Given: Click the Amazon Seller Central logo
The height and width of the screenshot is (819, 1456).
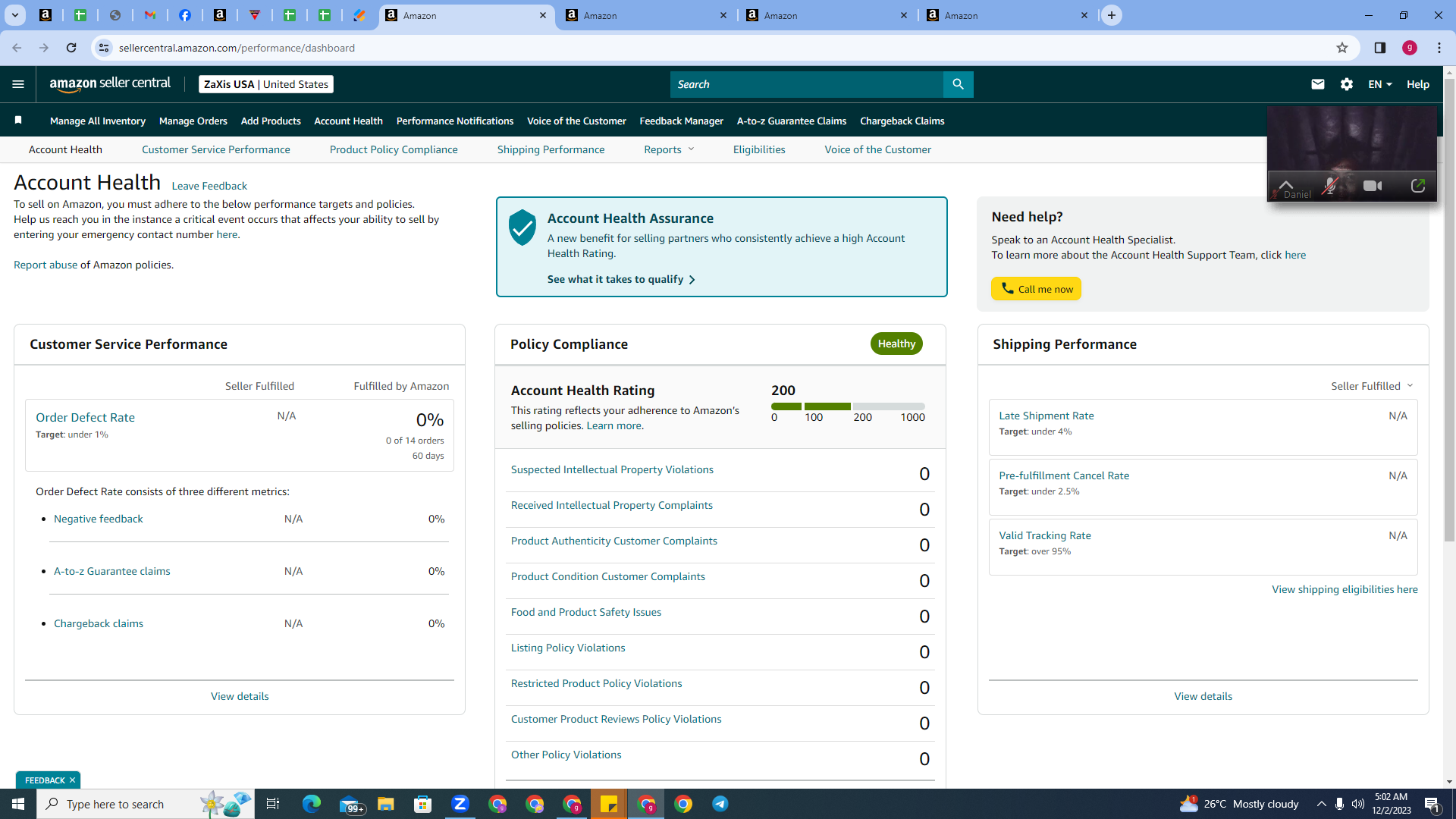Looking at the screenshot, I should [x=110, y=84].
